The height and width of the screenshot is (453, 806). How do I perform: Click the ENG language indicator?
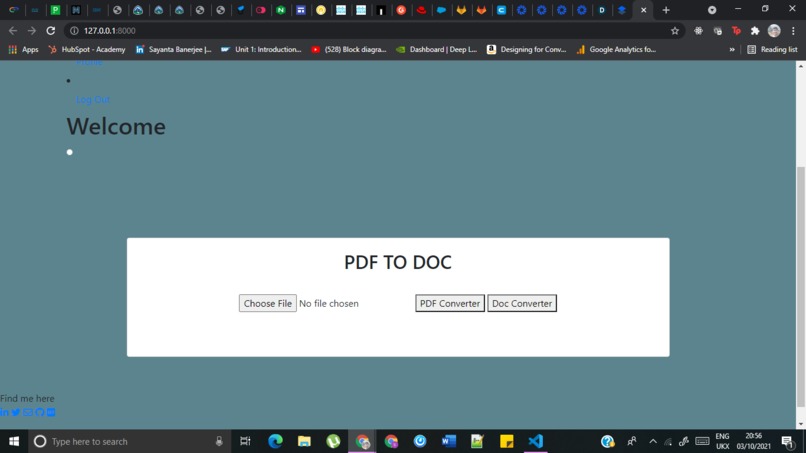tap(722, 441)
